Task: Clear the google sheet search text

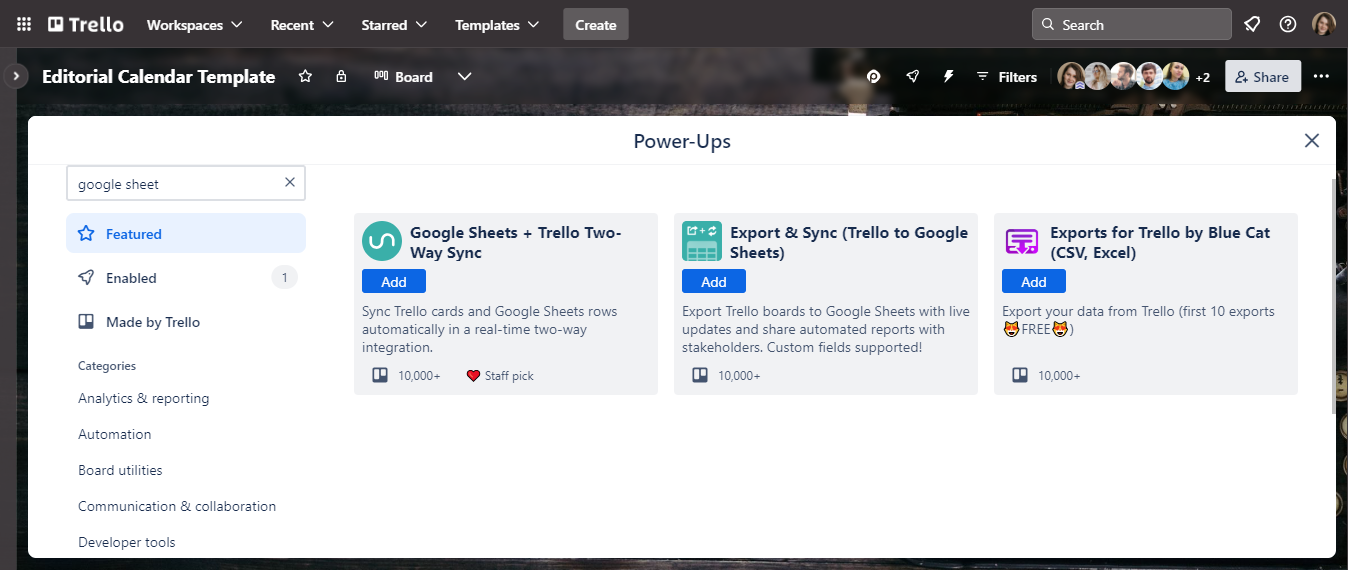Action: [290, 183]
